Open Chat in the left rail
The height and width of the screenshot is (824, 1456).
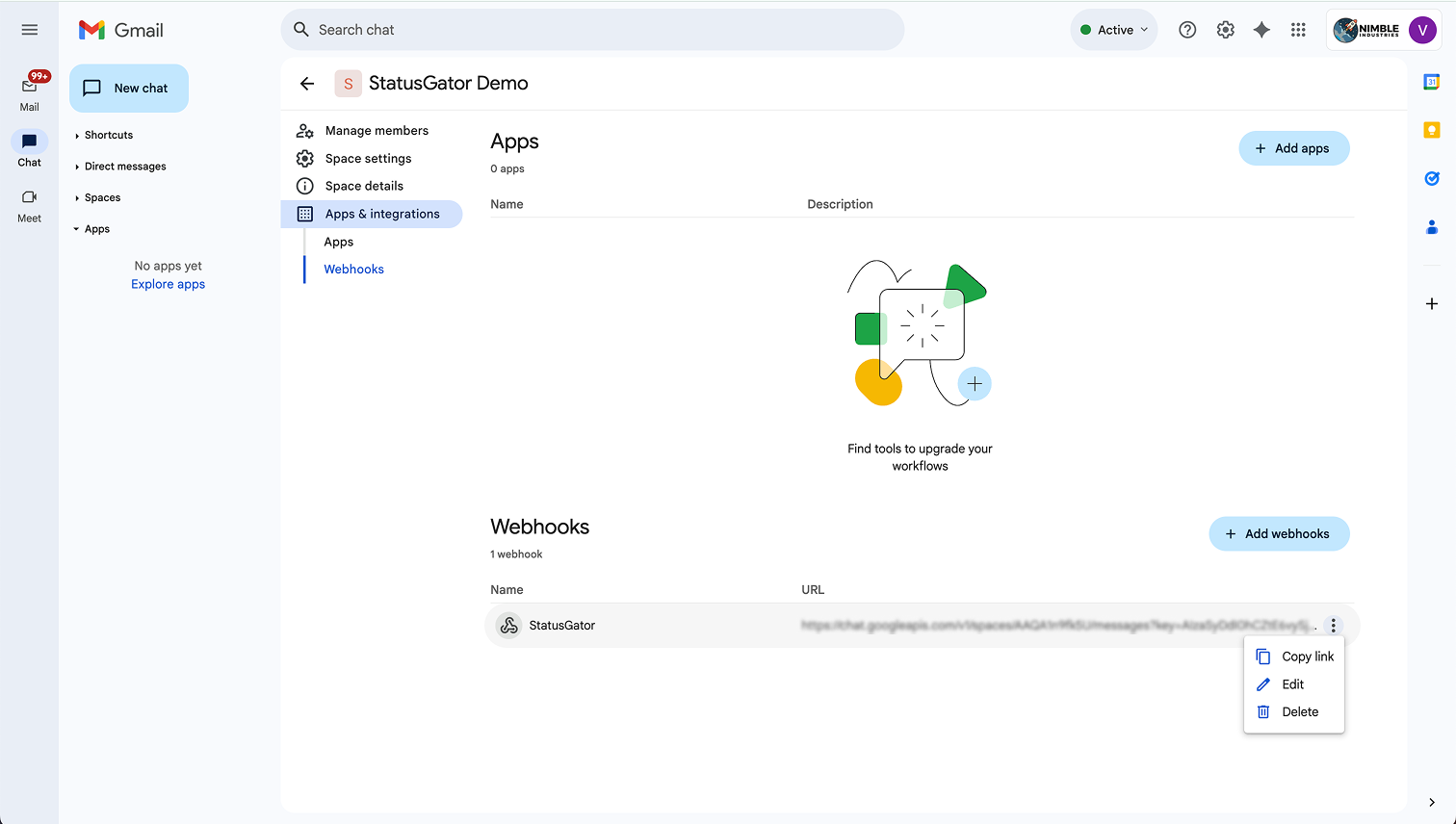pyautogui.click(x=30, y=149)
